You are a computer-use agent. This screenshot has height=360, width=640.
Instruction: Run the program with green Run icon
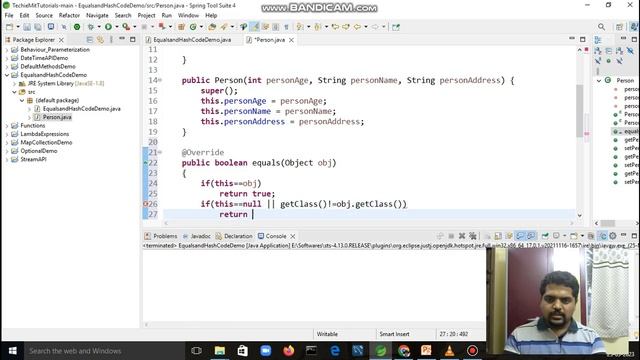click(x=108, y=27)
